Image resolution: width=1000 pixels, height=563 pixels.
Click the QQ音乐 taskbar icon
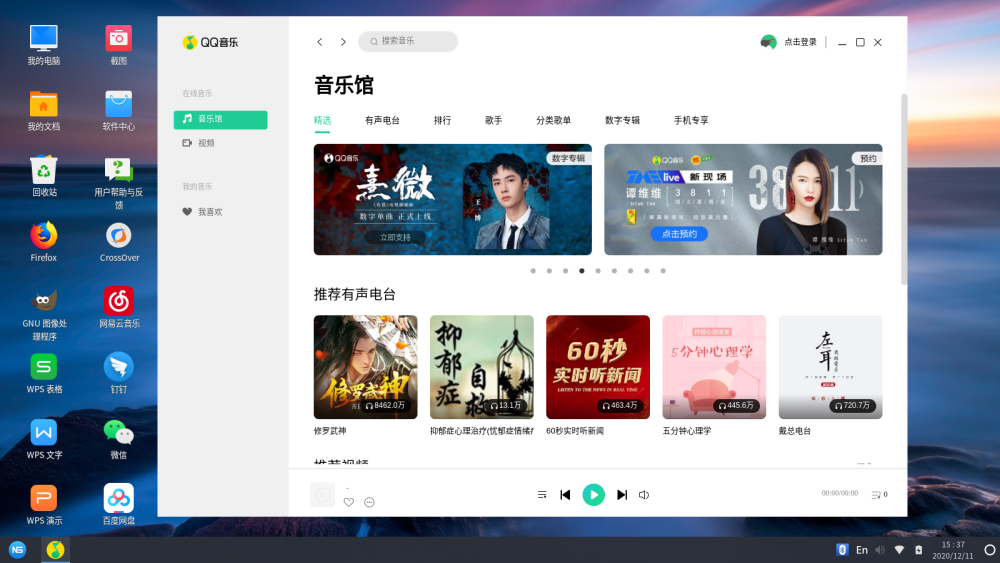point(55,550)
